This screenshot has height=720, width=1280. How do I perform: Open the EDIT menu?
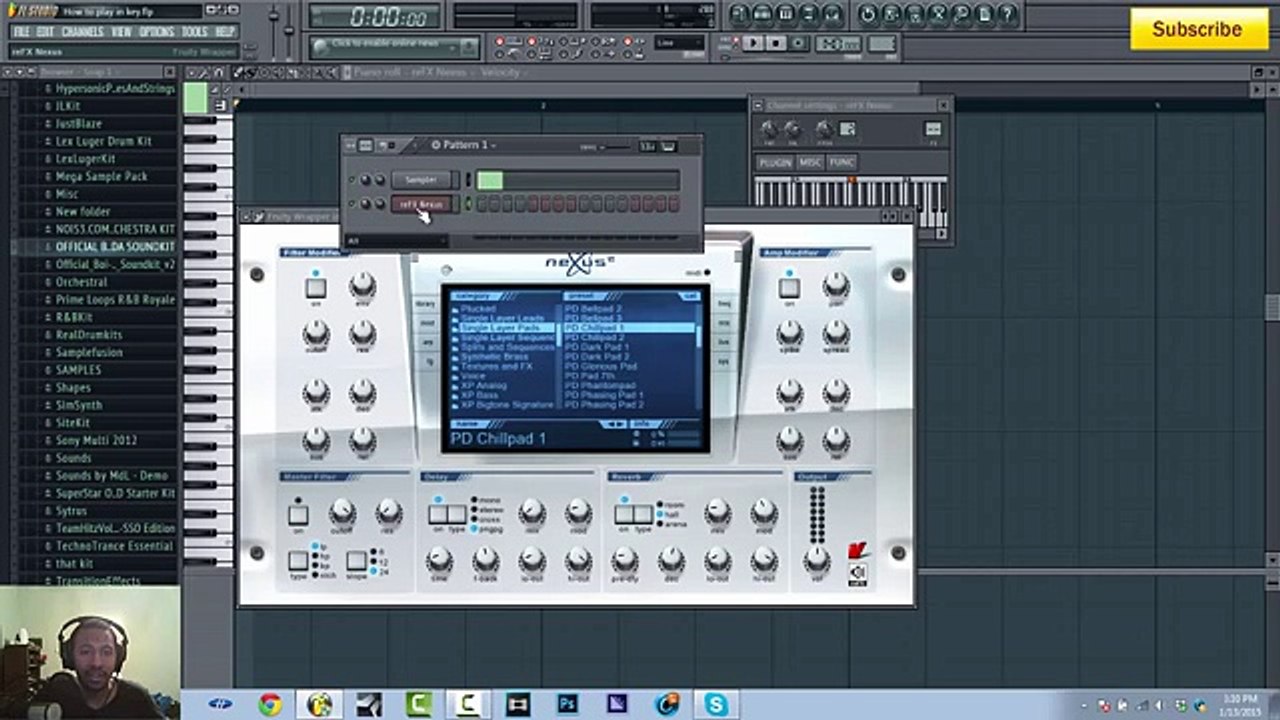[x=46, y=32]
